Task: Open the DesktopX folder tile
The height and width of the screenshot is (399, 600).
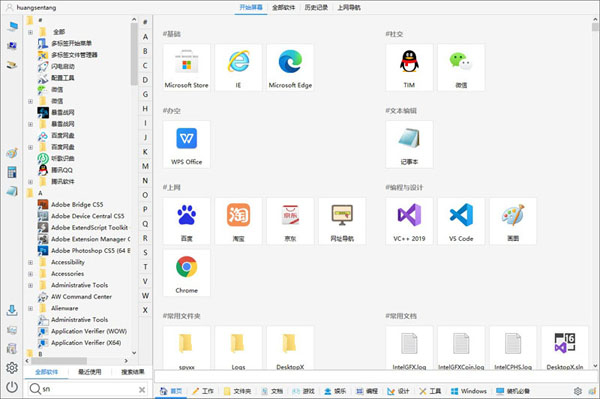Action: click(290, 348)
